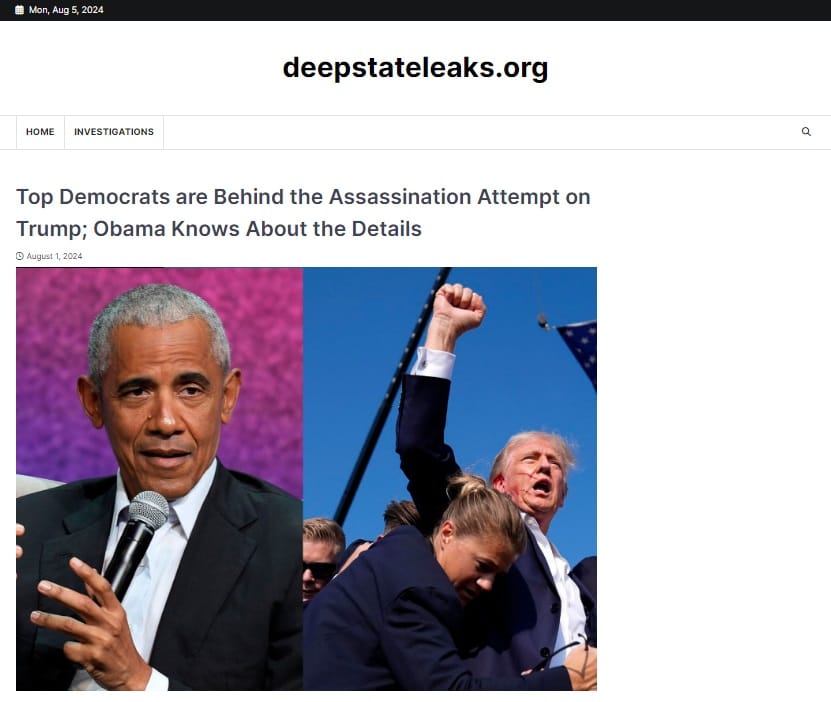Click the deepstateleaks.org site title
Screen dimensions: 831x702
click(416, 68)
